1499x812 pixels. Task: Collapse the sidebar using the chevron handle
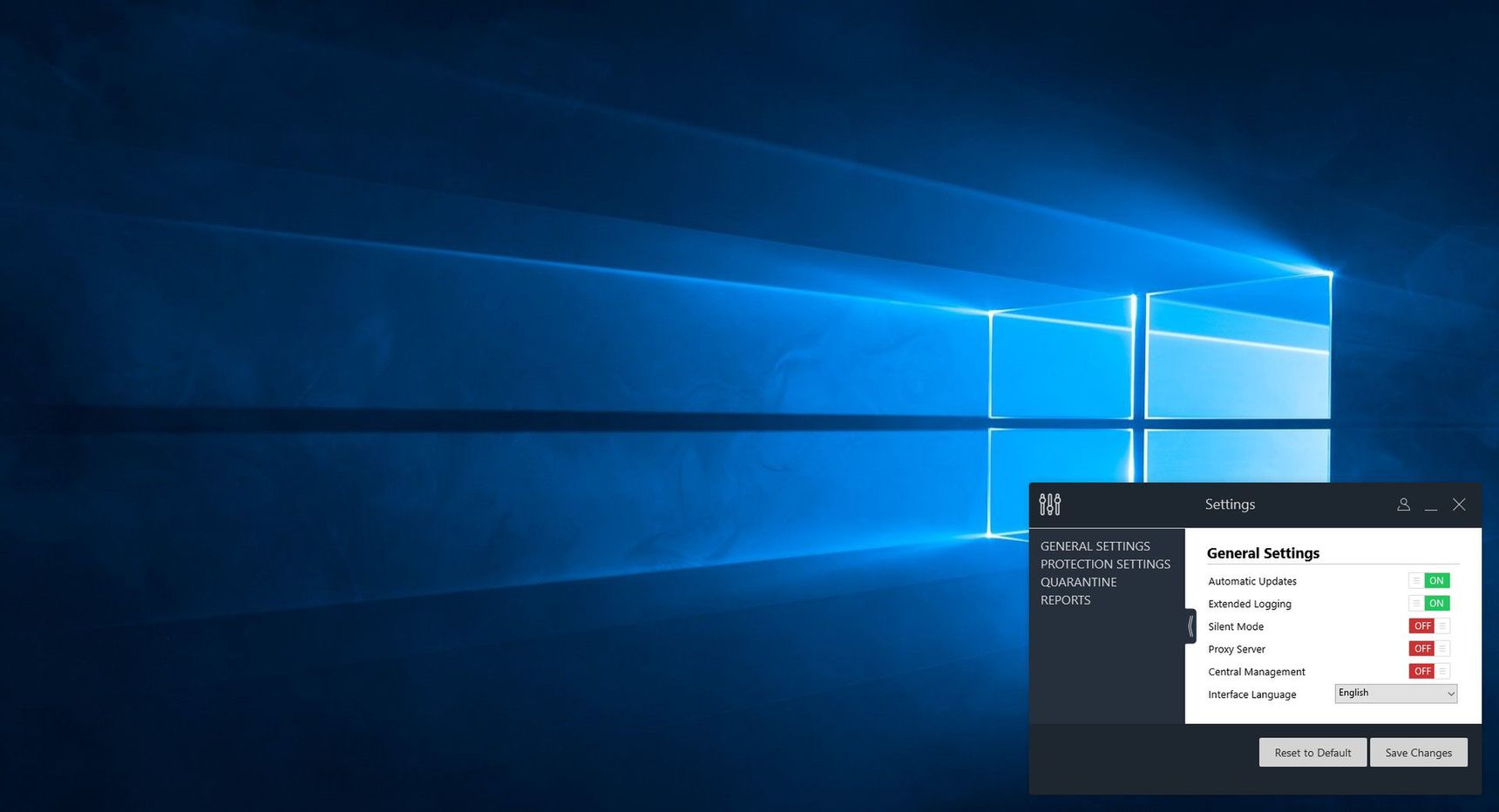coord(1190,626)
